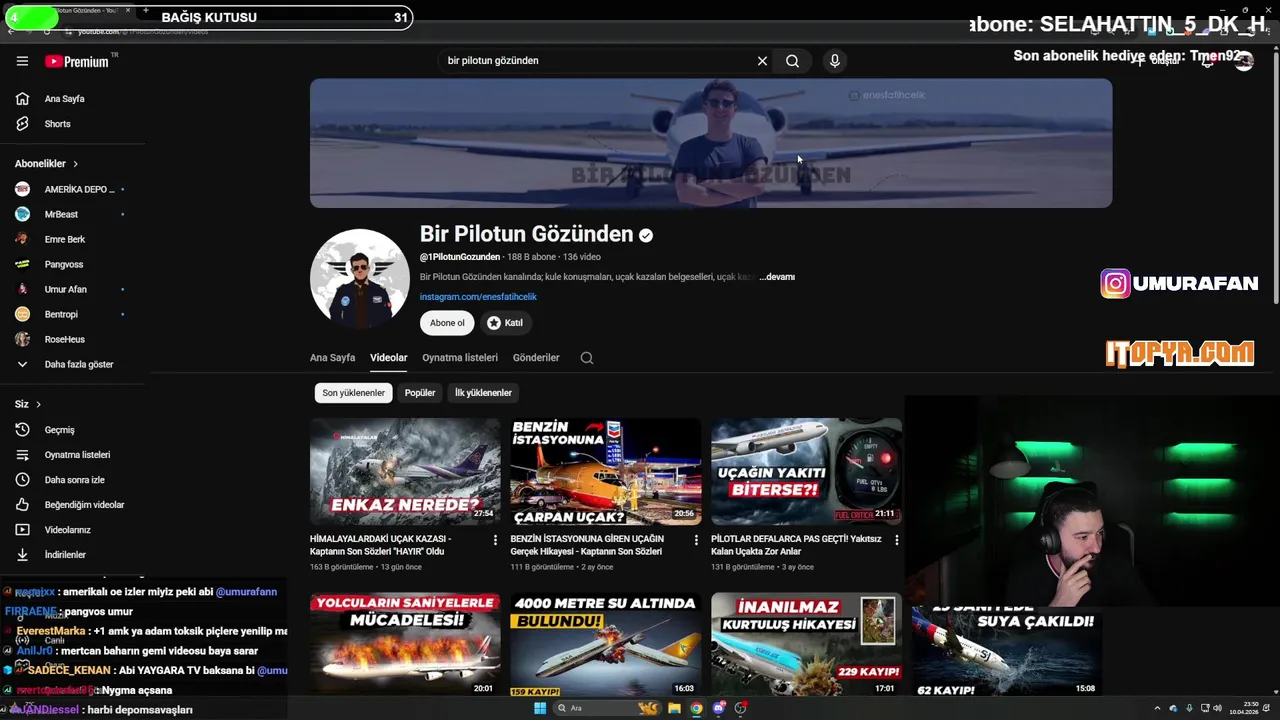This screenshot has height=720, width=1280.
Task: Open the 'ENKAZ NEREDE?' video thumbnail
Action: 405,471
